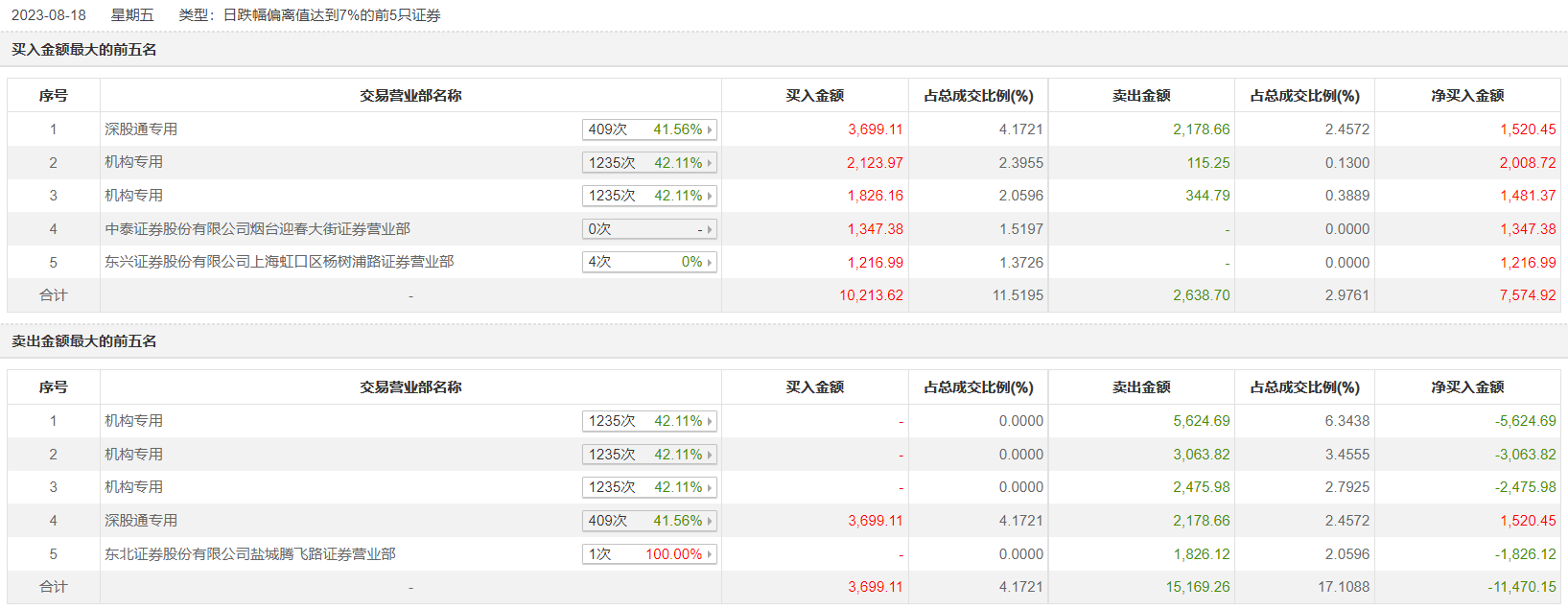1568x609 pixels.
Task: Click the 买入金额最大的前五名 section heading
Action: pos(84,50)
